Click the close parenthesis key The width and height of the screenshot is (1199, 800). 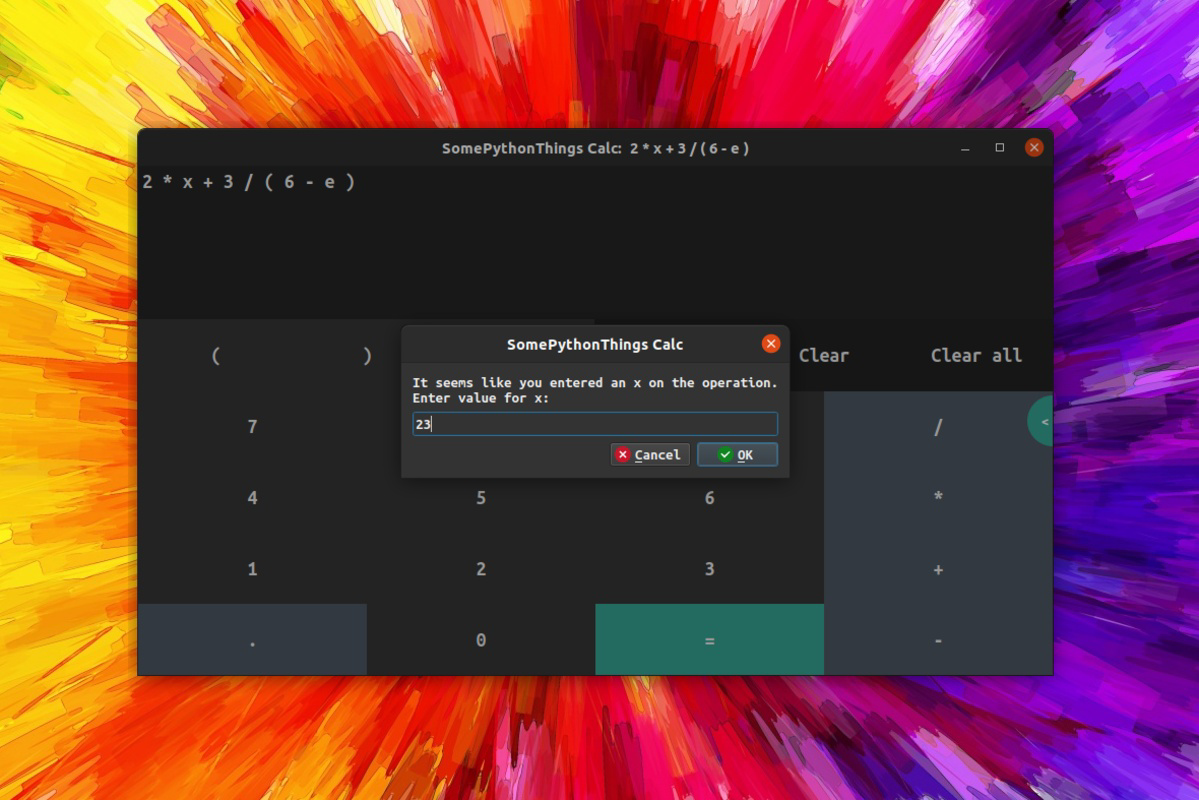367,356
